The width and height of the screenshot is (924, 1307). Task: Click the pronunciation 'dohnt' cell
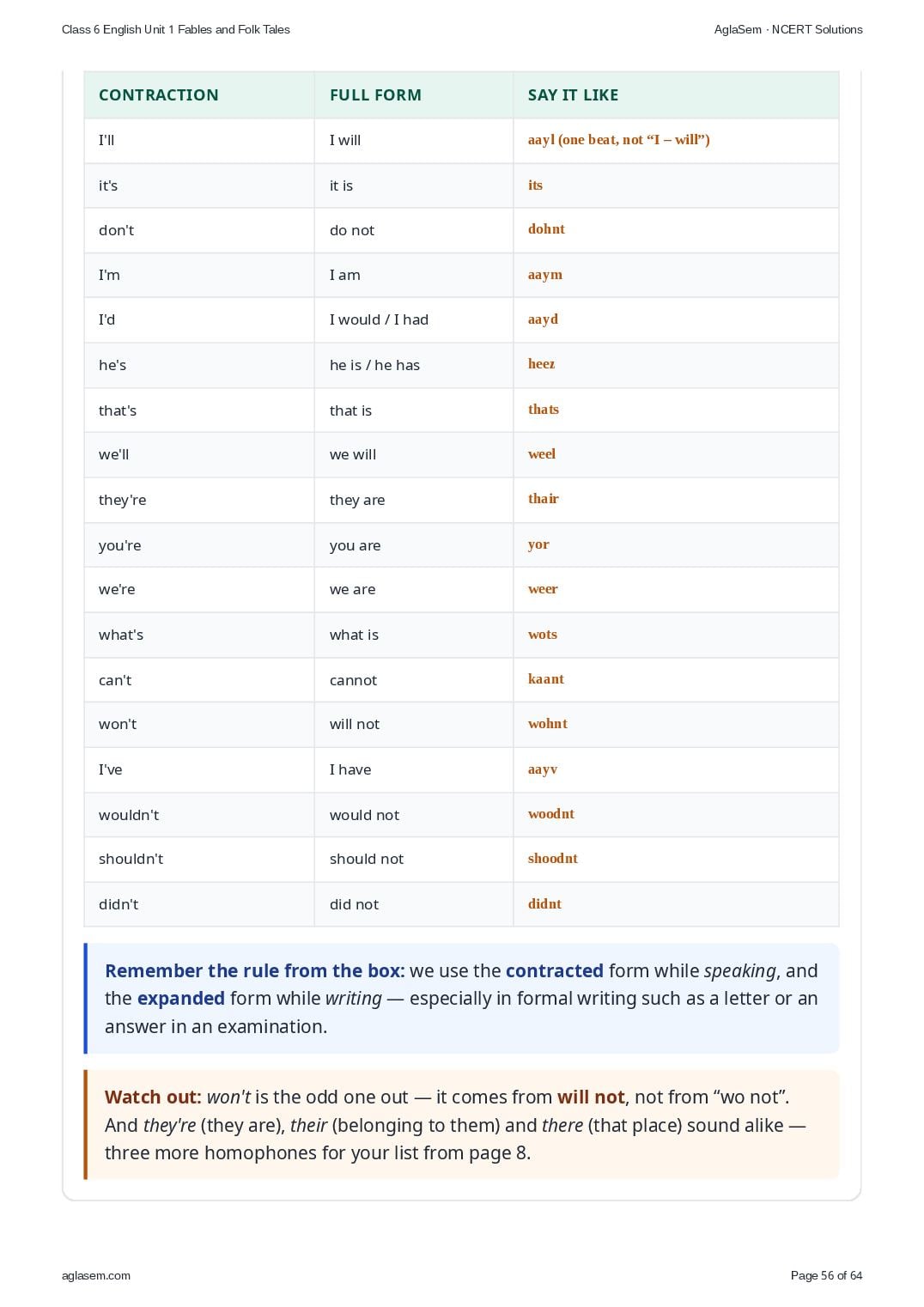[x=676, y=230]
